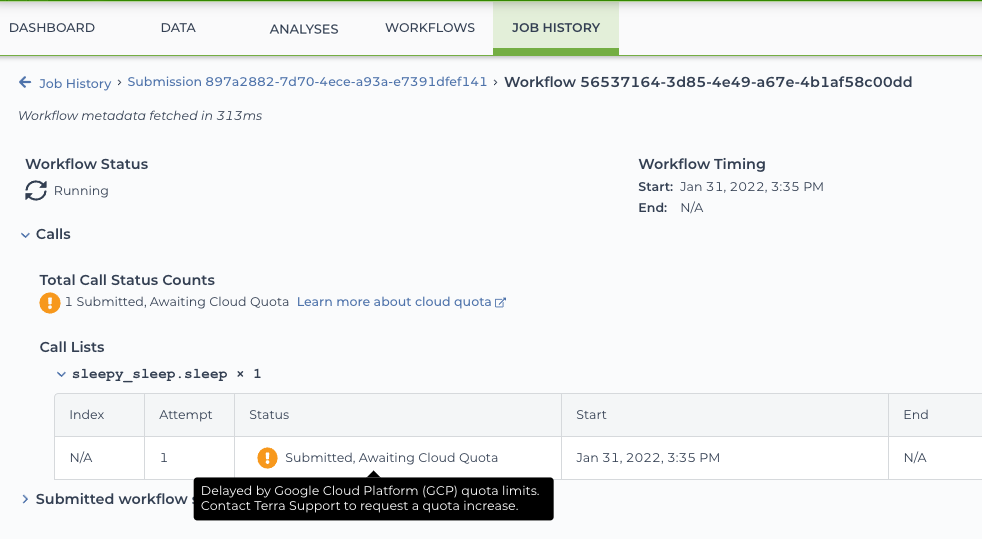
Task: Open Learn more about cloud quota link
Action: 394,302
